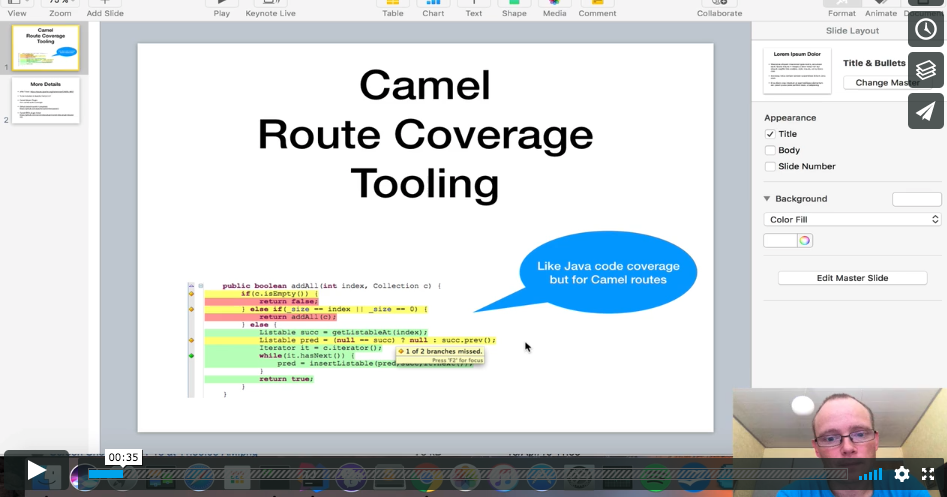Select the blue speech bubble shape
The height and width of the screenshot is (497, 947).
point(607,272)
